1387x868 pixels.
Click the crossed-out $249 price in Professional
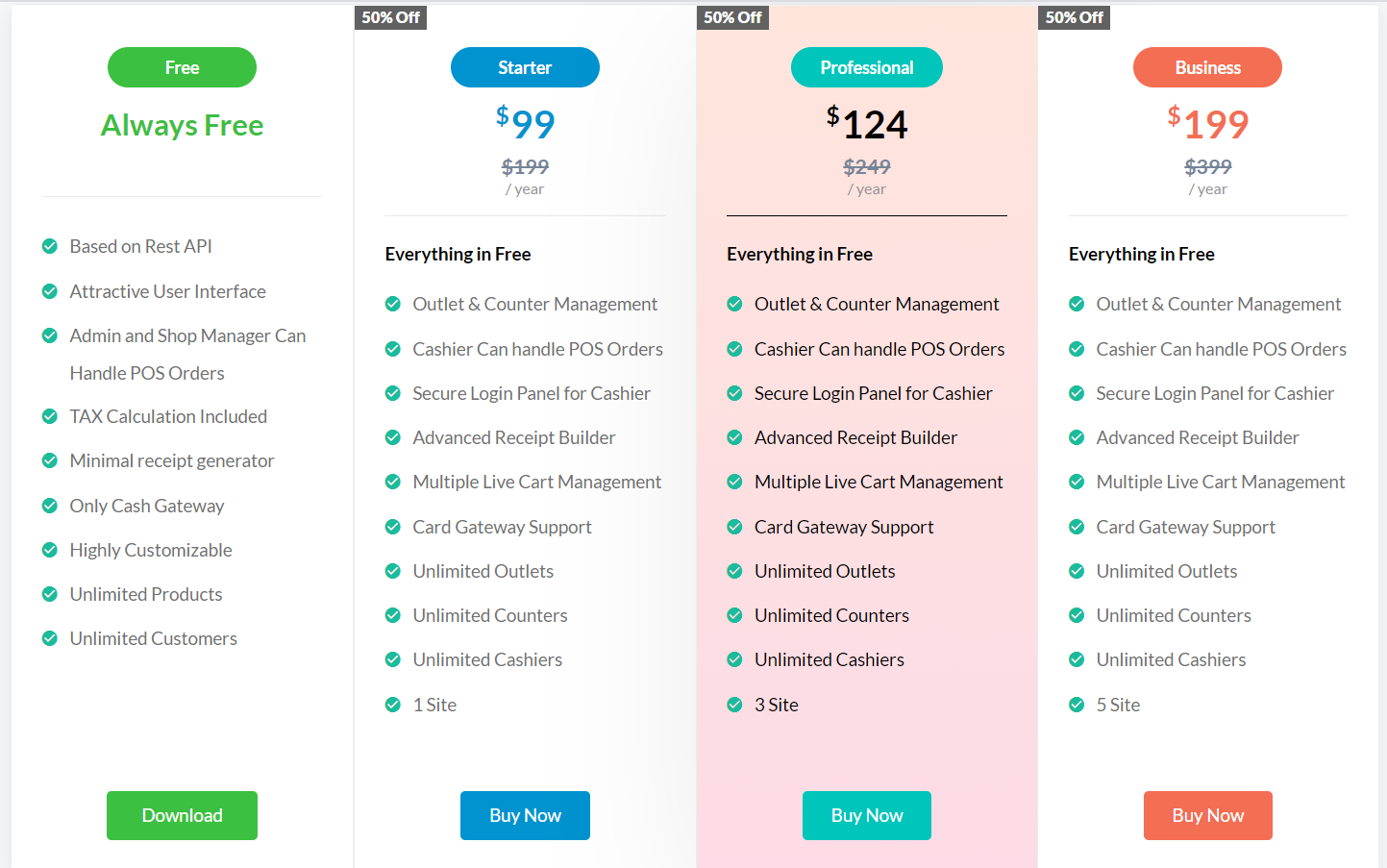coord(866,166)
